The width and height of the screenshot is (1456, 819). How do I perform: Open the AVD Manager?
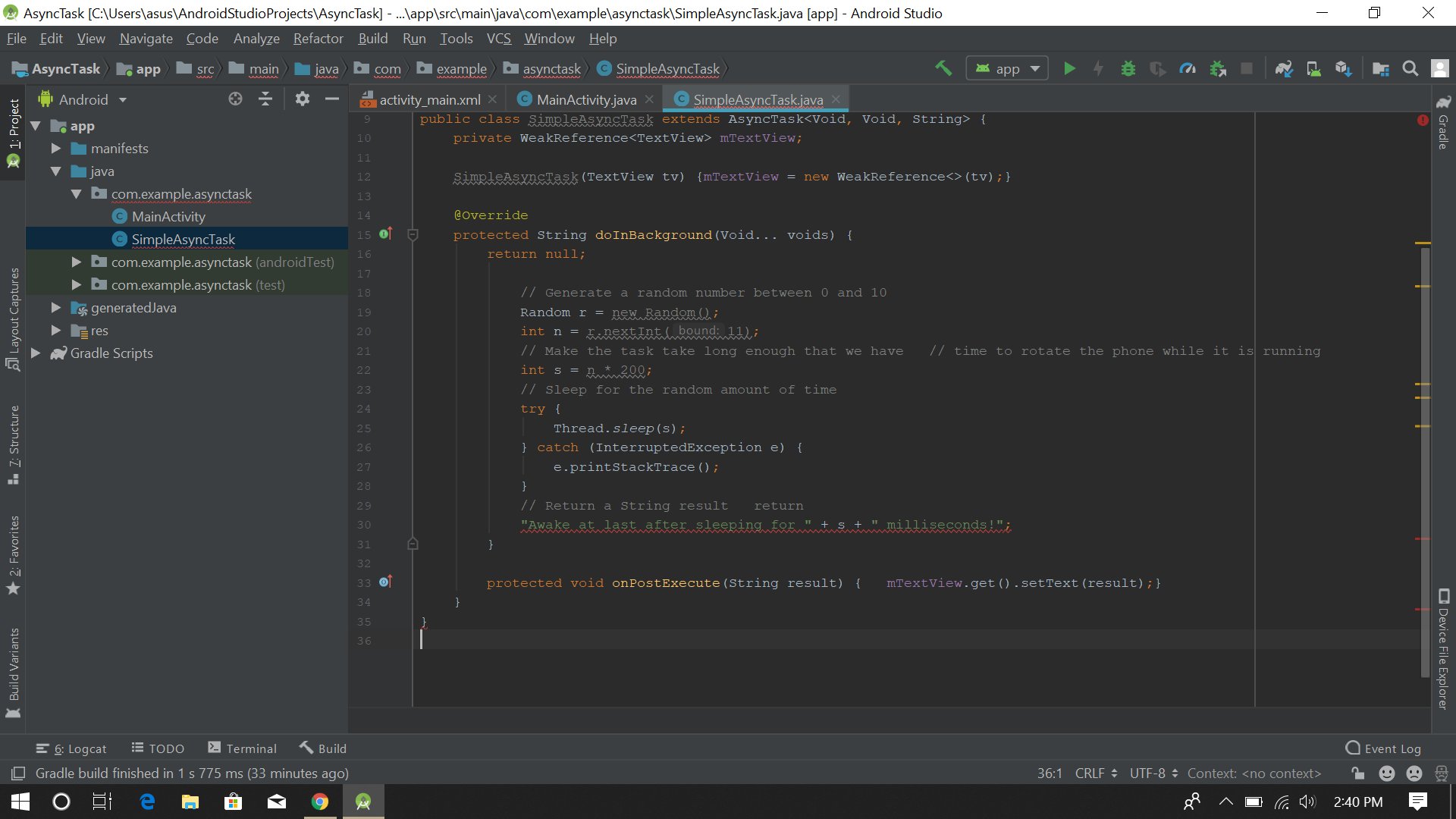pos(1314,68)
